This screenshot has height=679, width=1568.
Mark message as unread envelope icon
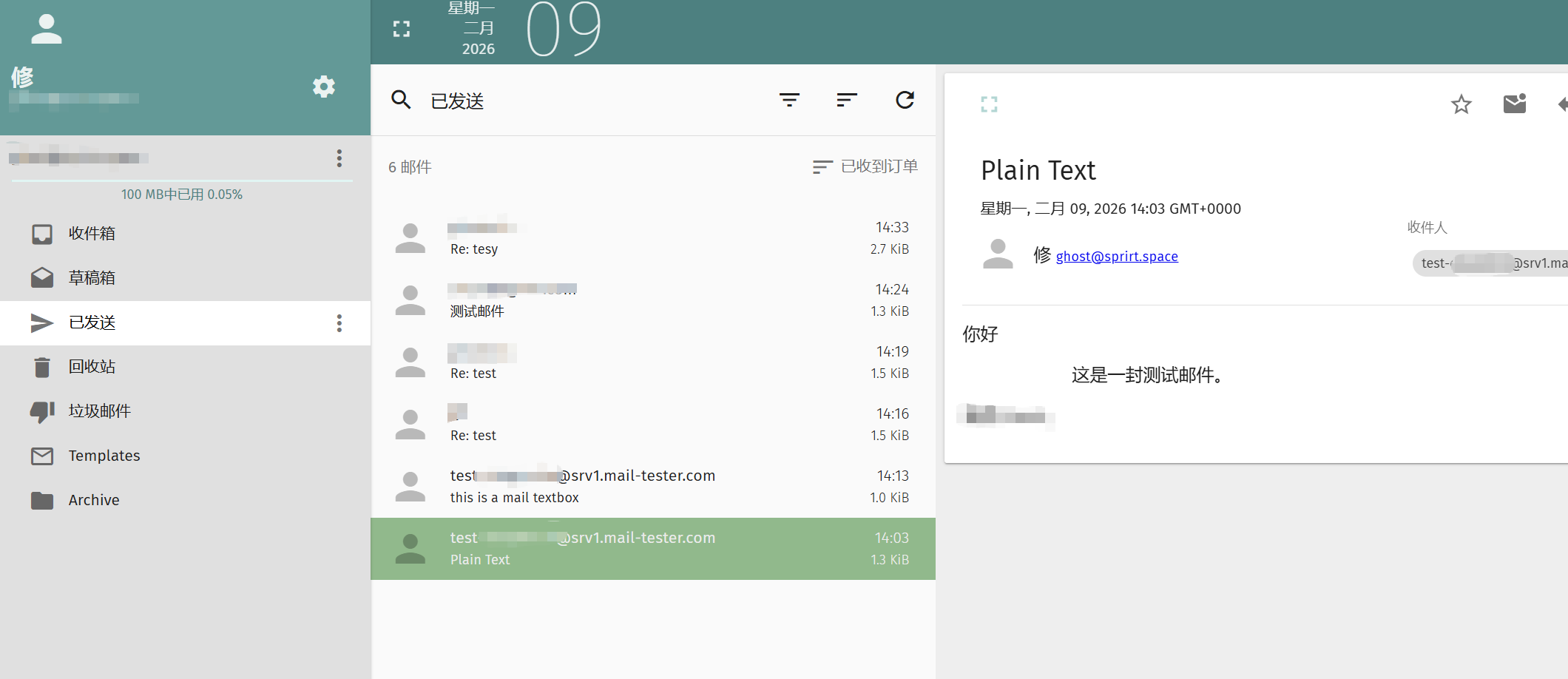pyautogui.click(x=1514, y=104)
